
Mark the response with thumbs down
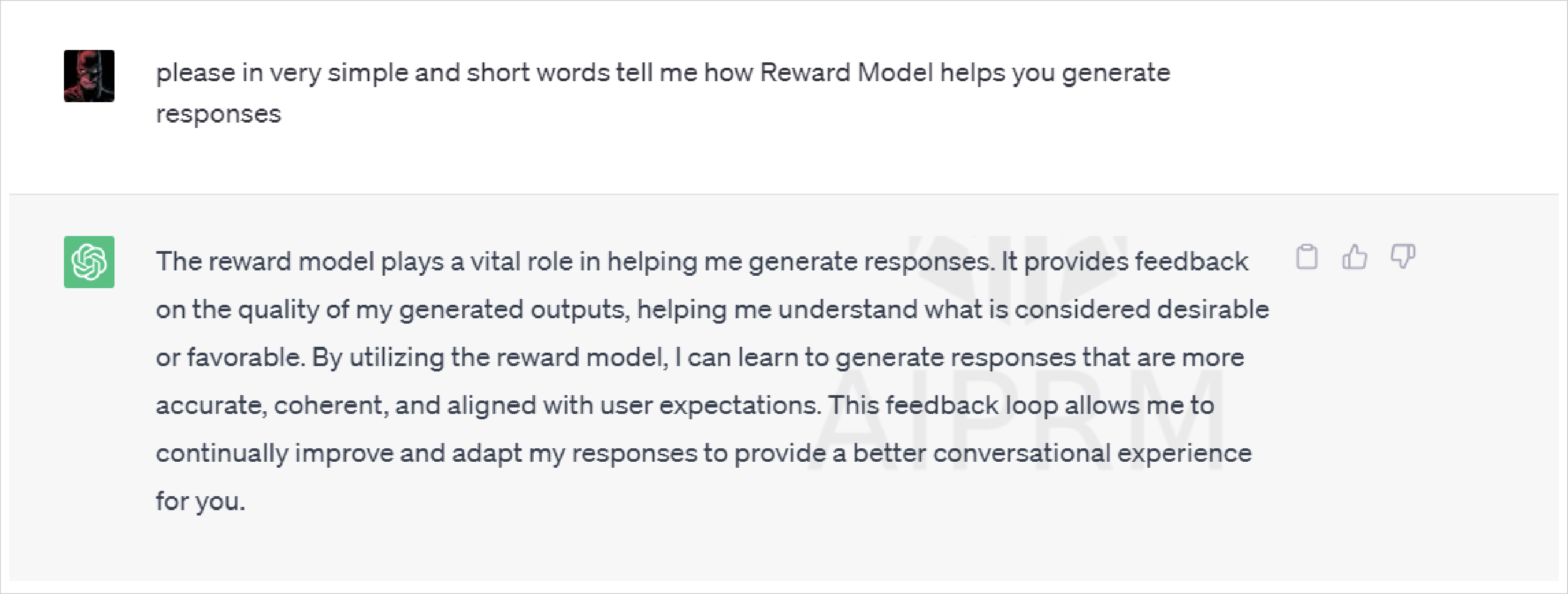coord(1402,256)
